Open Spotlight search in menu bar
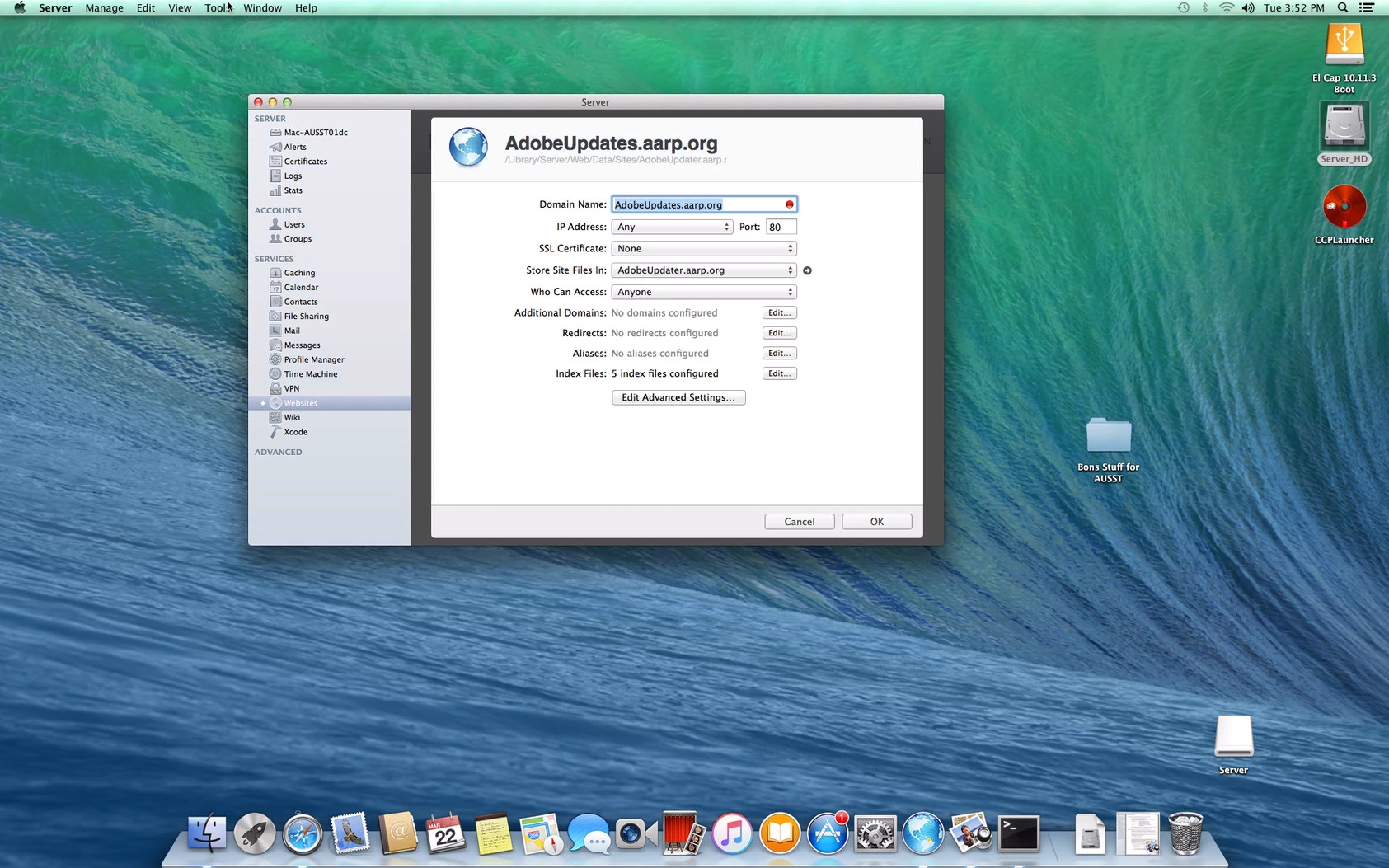This screenshot has width=1389, height=868. click(1343, 8)
